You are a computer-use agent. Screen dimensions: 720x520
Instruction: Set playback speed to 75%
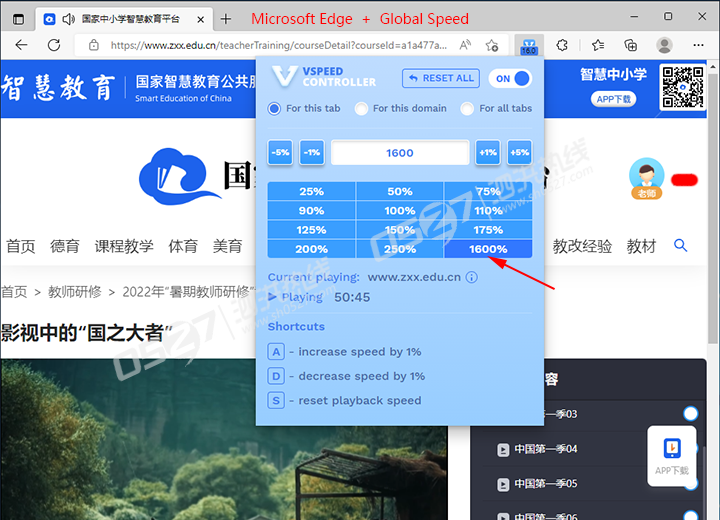tap(488, 191)
